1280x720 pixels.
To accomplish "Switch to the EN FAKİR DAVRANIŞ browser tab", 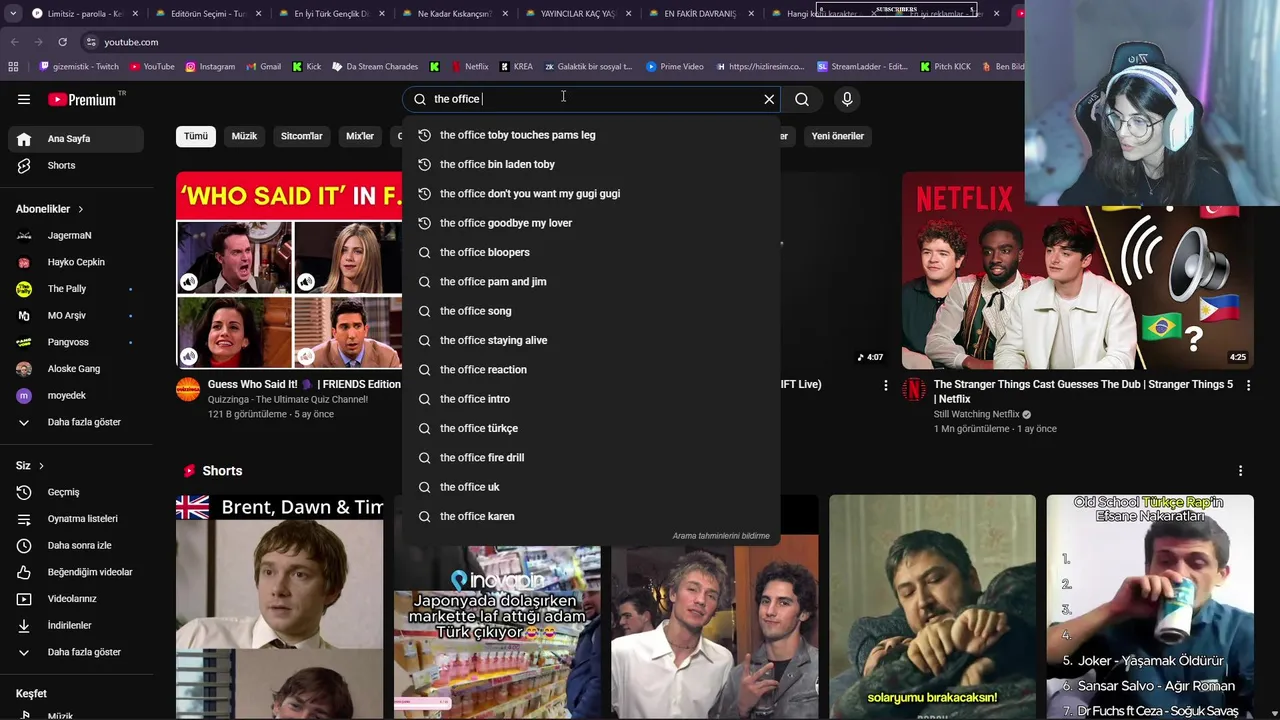I will [x=698, y=14].
